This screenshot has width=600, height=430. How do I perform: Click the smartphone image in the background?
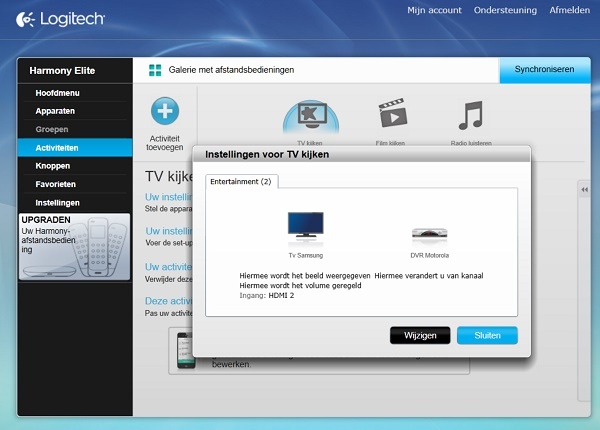[x=185, y=350]
